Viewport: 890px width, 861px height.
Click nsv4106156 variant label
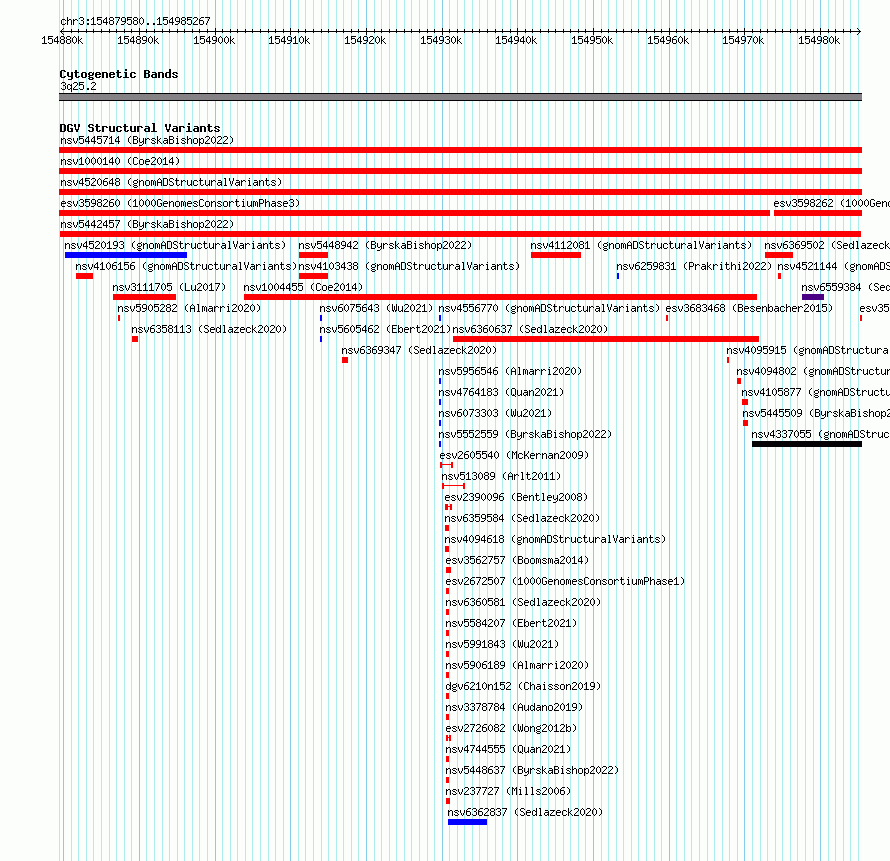coord(186,266)
